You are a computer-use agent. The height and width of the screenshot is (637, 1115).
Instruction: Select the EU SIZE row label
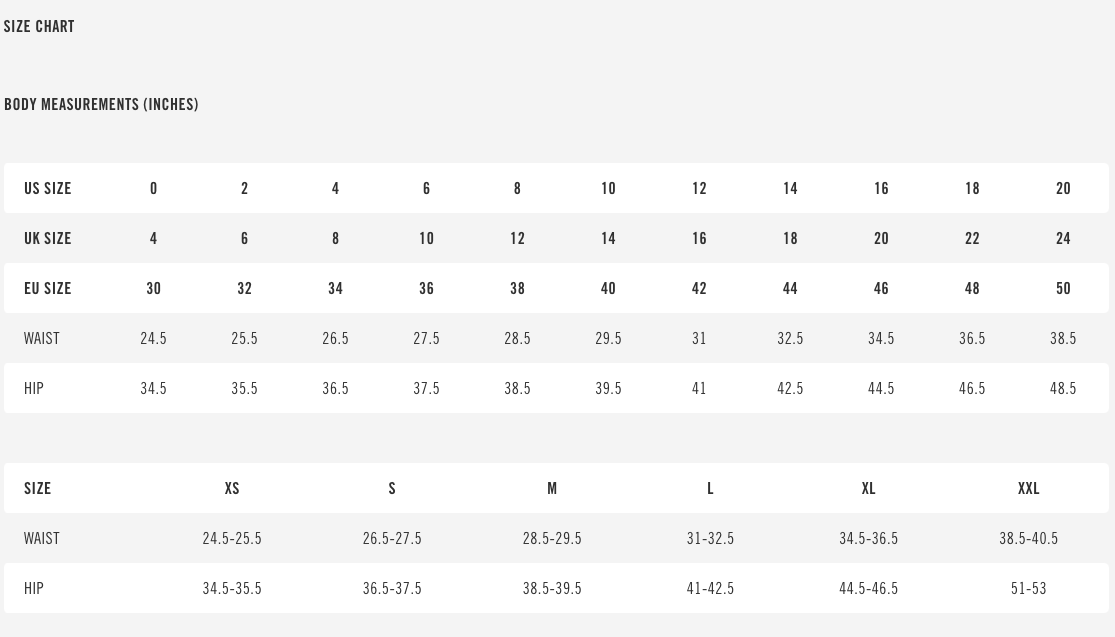pyautogui.click(x=48, y=288)
